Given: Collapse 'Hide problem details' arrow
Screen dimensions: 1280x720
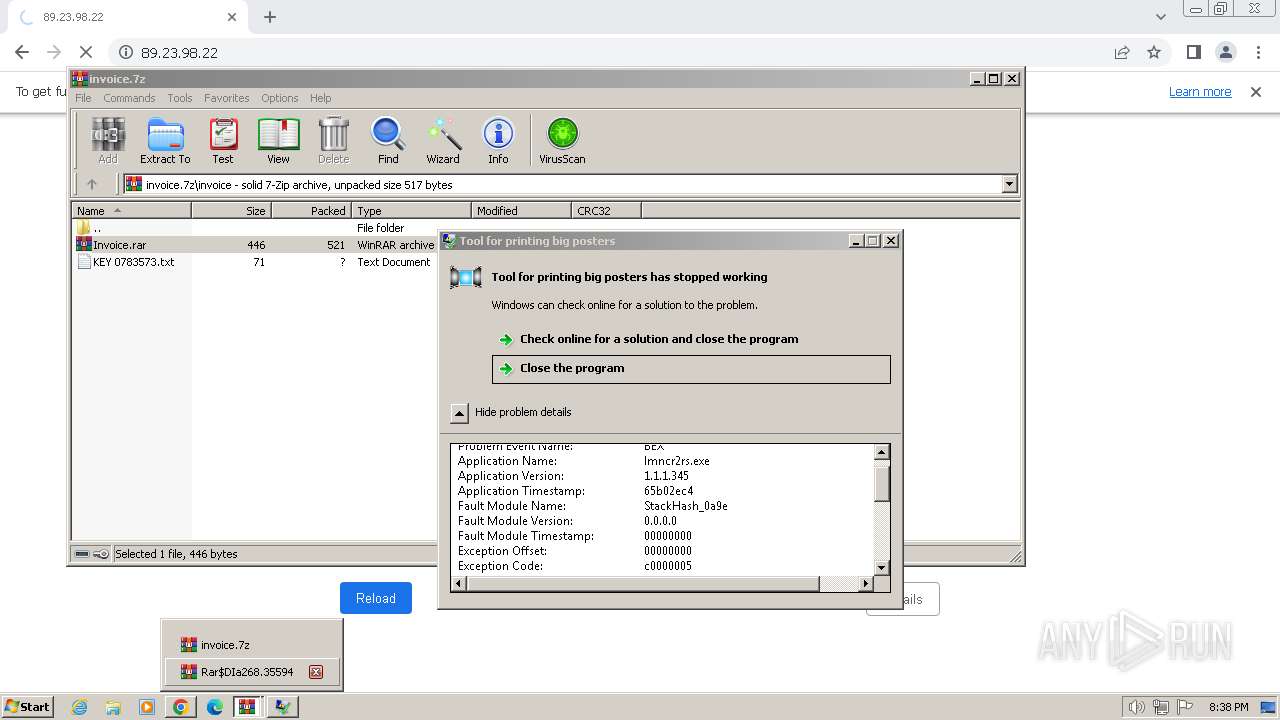Looking at the screenshot, I should [459, 412].
